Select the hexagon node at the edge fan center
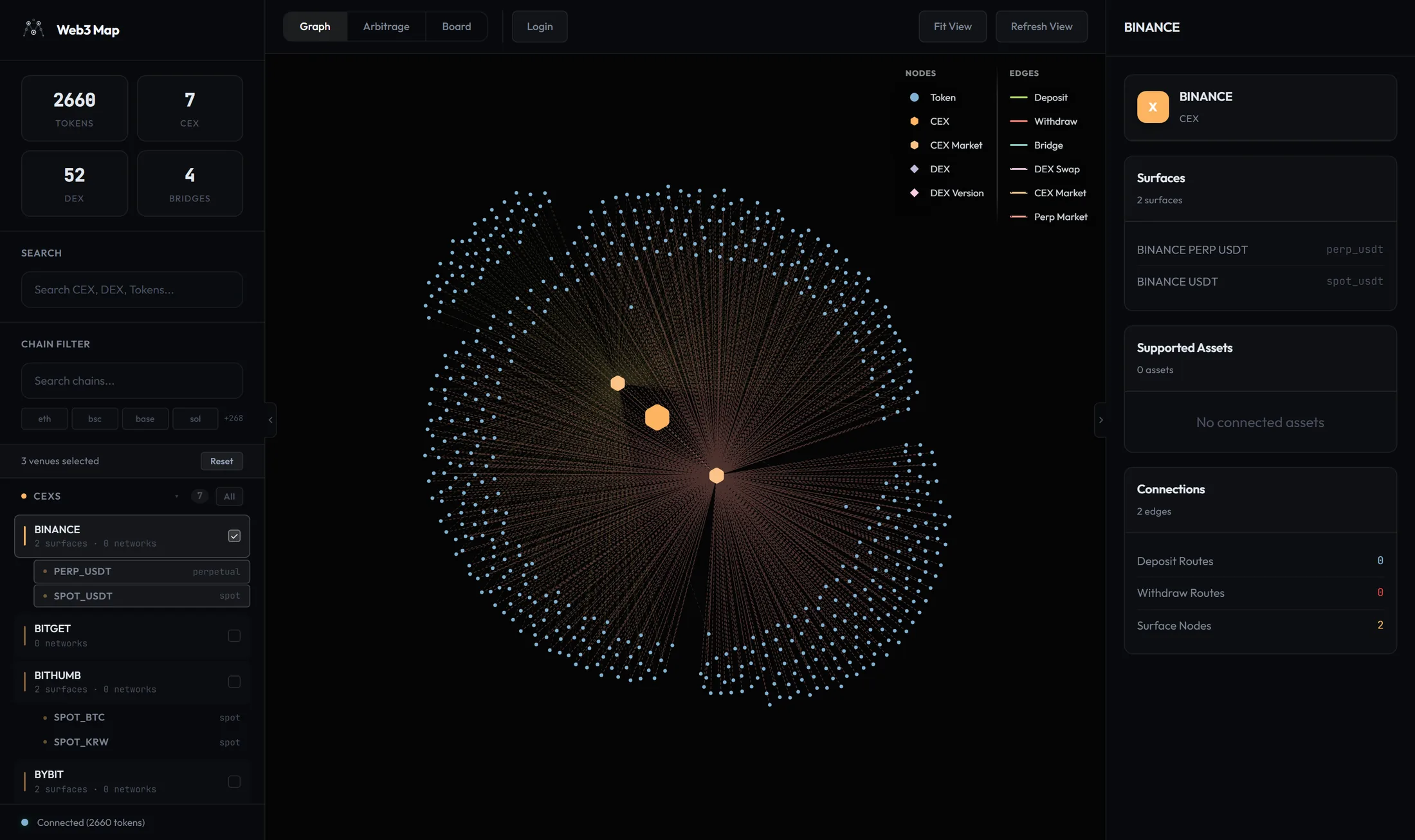This screenshot has height=840, width=1415. (x=716, y=475)
